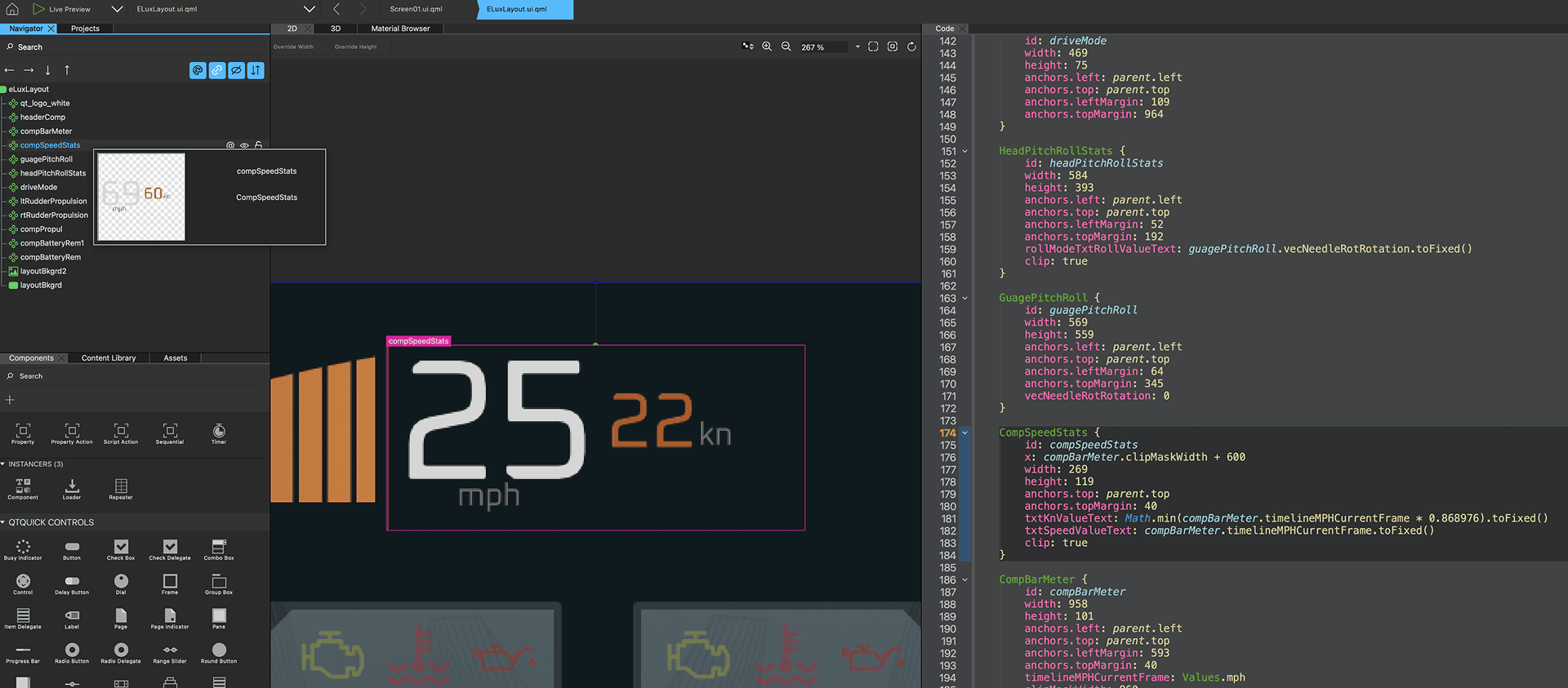The width and height of the screenshot is (1568, 688).
Task: Select the Repeater instancer component
Action: pos(121,489)
